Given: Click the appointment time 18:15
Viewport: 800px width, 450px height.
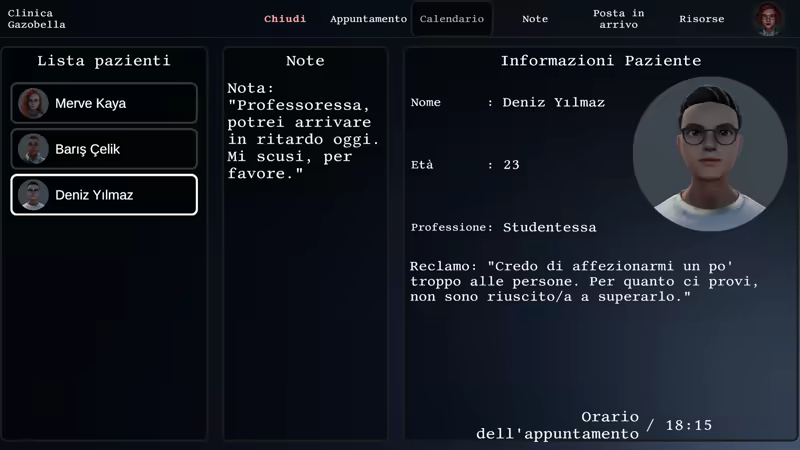Looking at the screenshot, I should [x=688, y=425].
